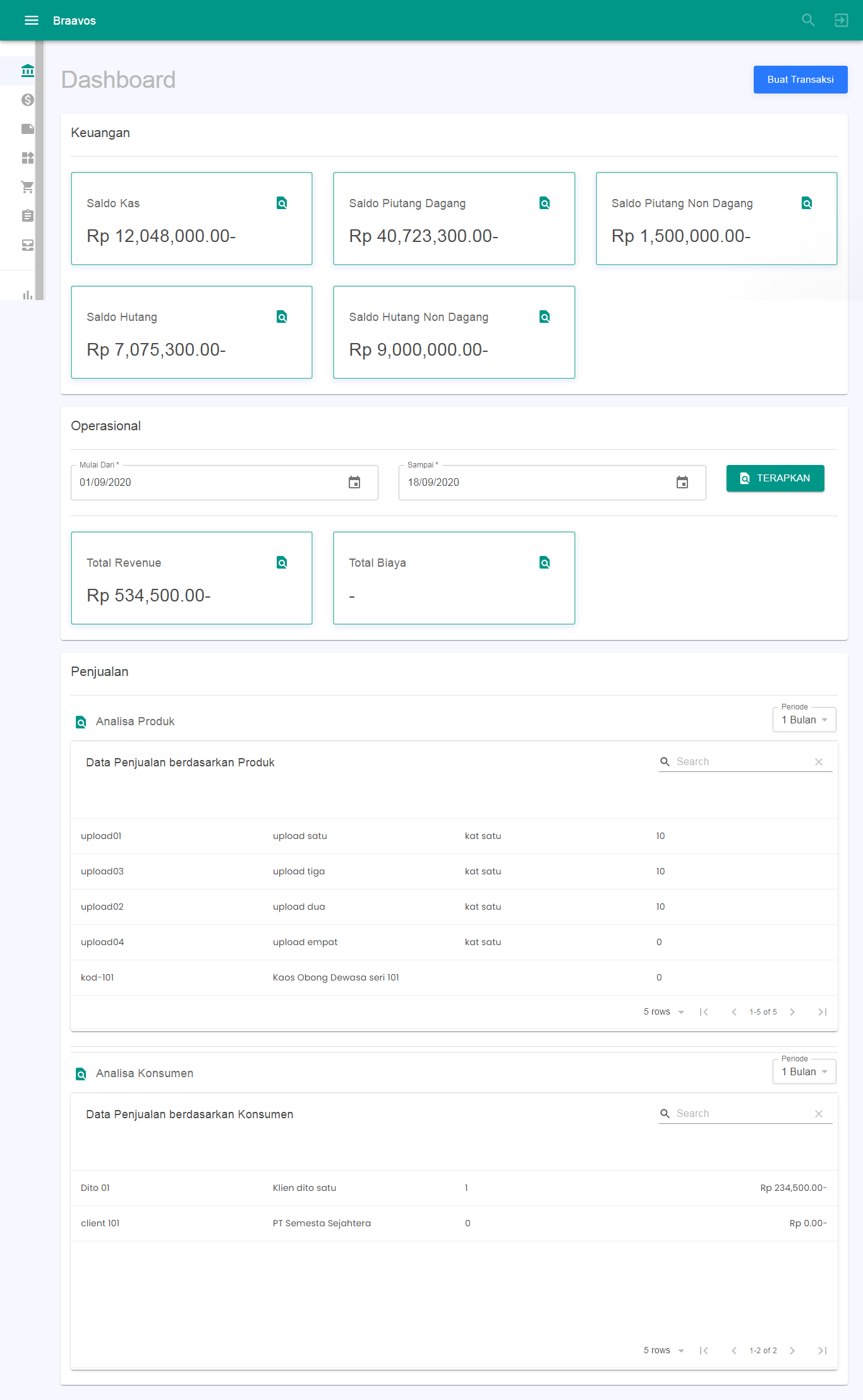This screenshot has height=1400, width=863.
Task: Select the upload01 product row
Action: 454,836
